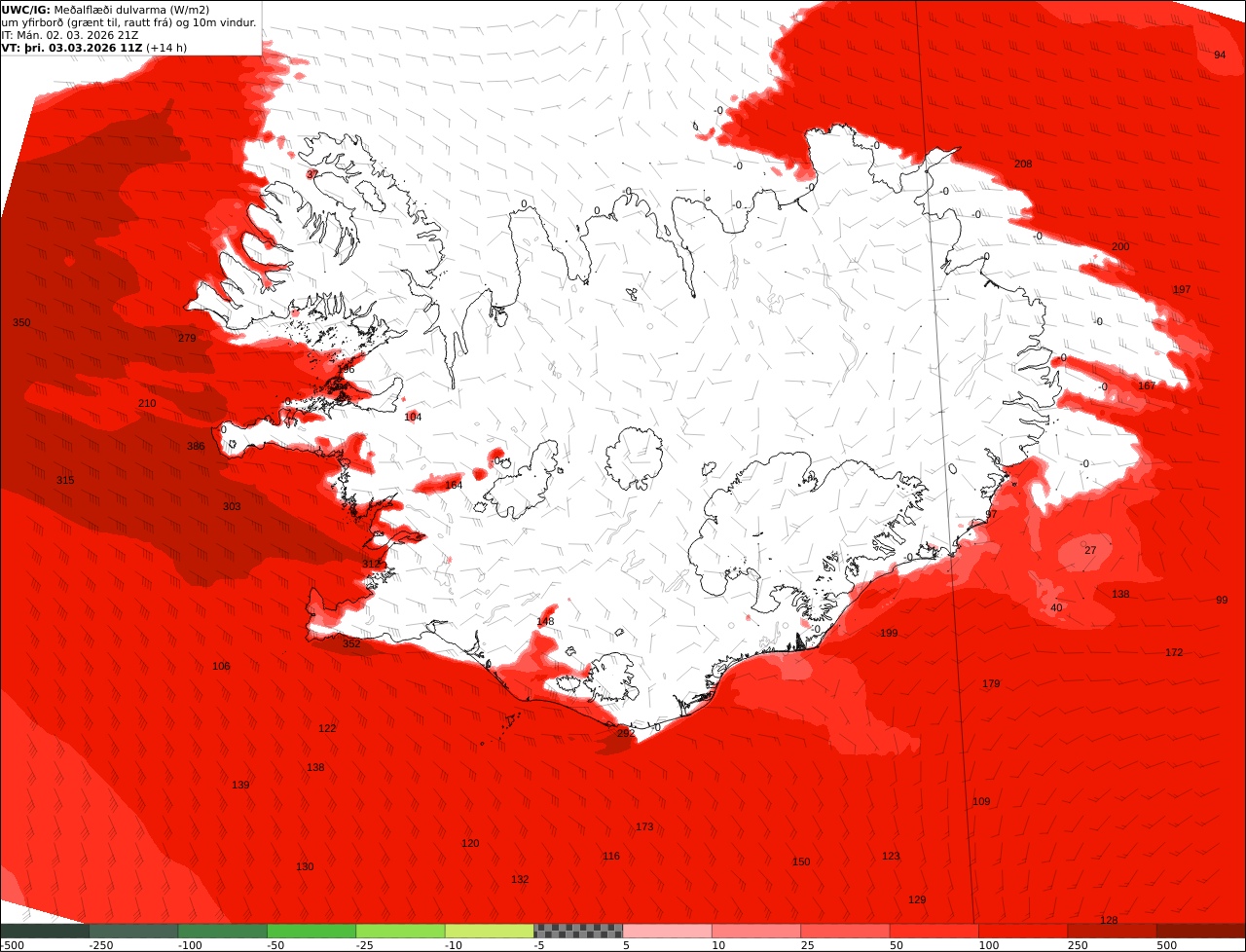Click the map value 197 east of Iceland

tap(1182, 289)
